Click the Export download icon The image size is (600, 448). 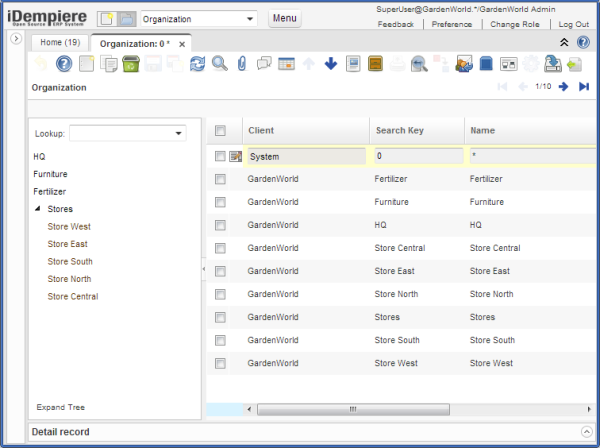(x=553, y=64)
